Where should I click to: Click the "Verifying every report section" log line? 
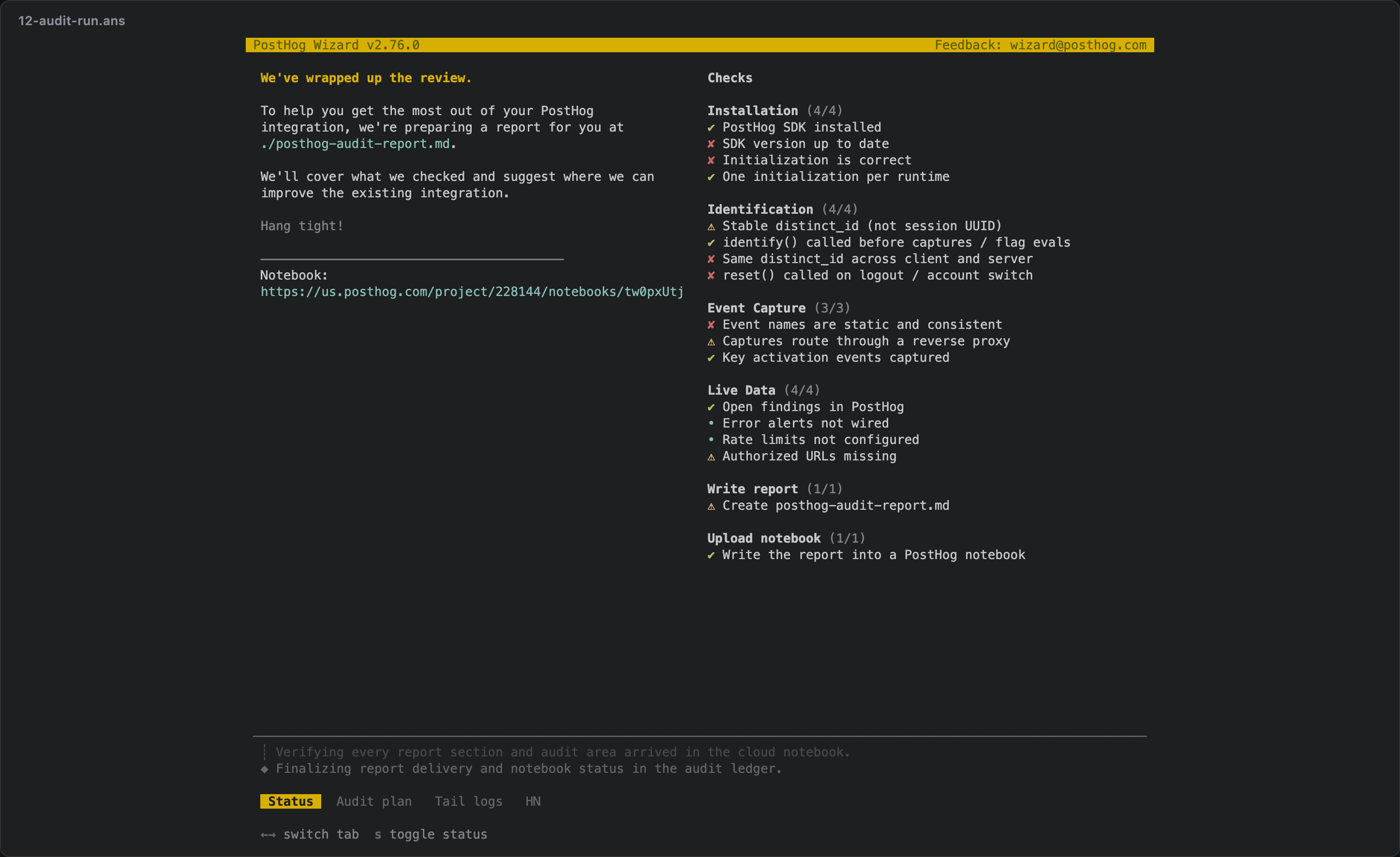tap(563, 753)
